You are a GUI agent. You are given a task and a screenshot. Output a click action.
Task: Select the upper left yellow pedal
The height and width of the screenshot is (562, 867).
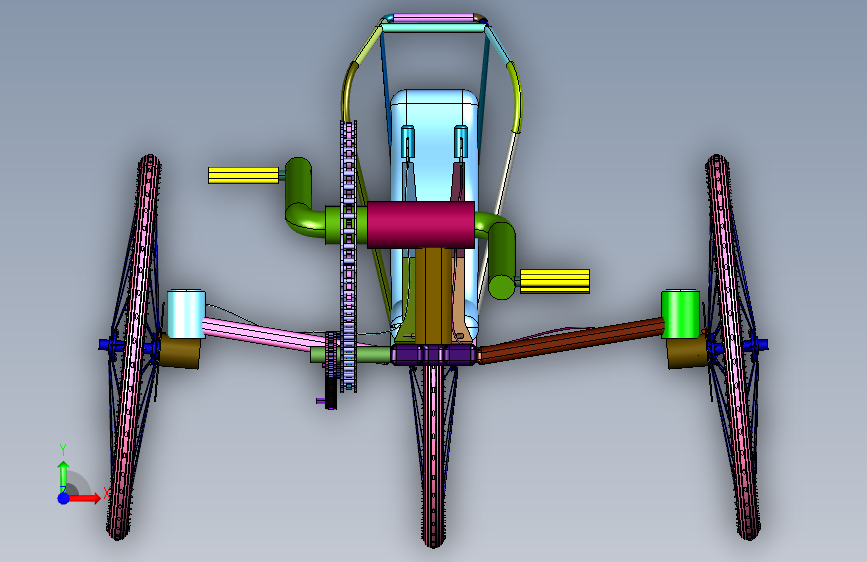[243, 175]
